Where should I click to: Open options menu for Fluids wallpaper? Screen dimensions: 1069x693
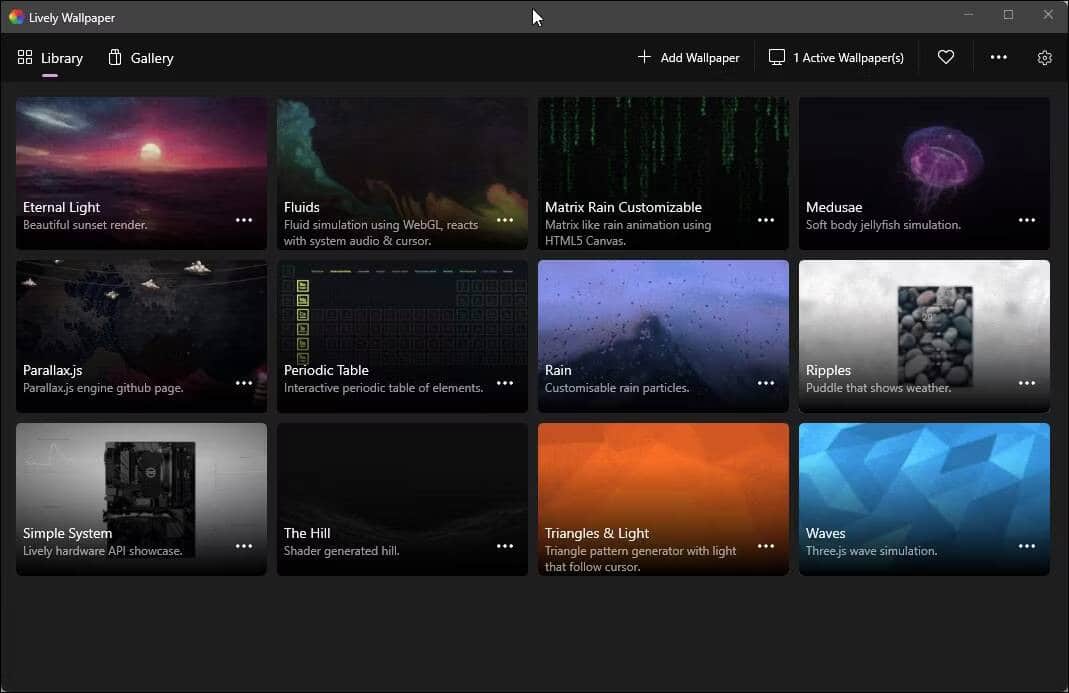pyautogui.click(x=504, y=219)
